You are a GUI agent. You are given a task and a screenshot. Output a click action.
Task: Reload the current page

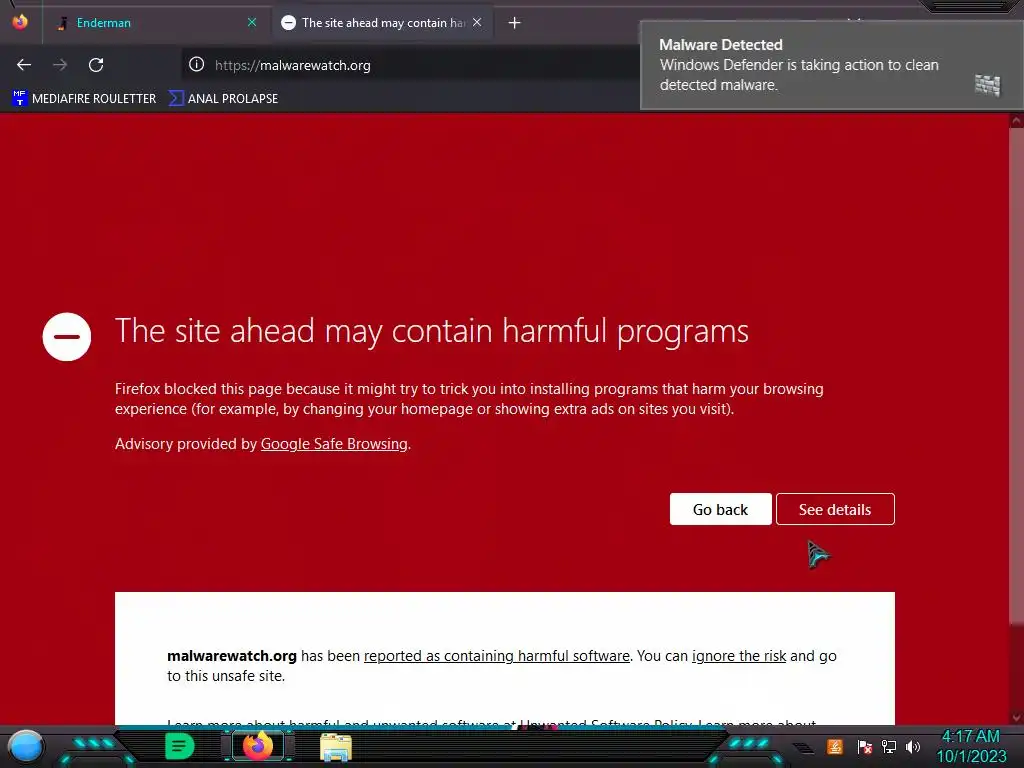click(96, 65)
